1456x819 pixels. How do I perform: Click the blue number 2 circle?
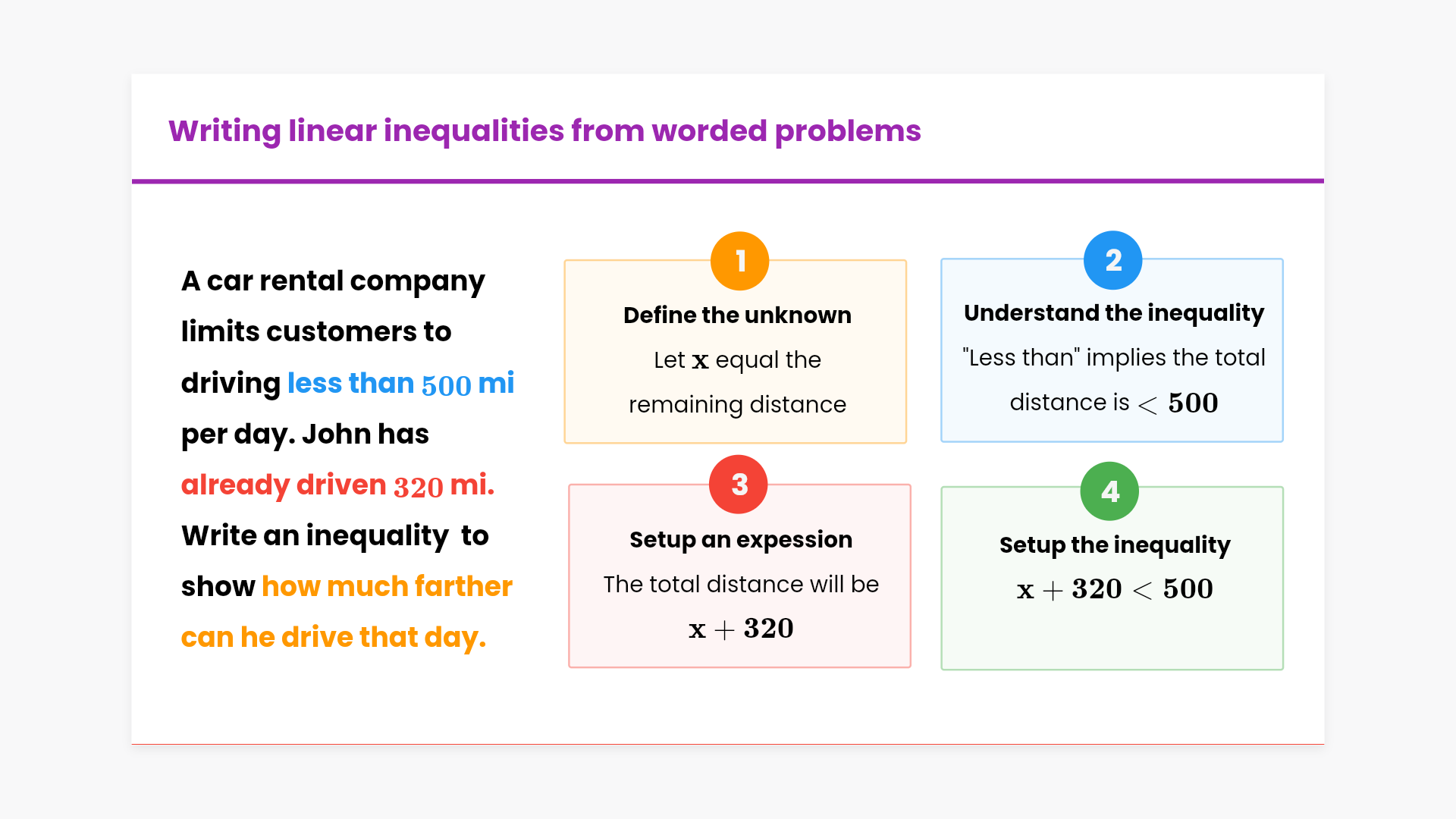coord(1112,260)
